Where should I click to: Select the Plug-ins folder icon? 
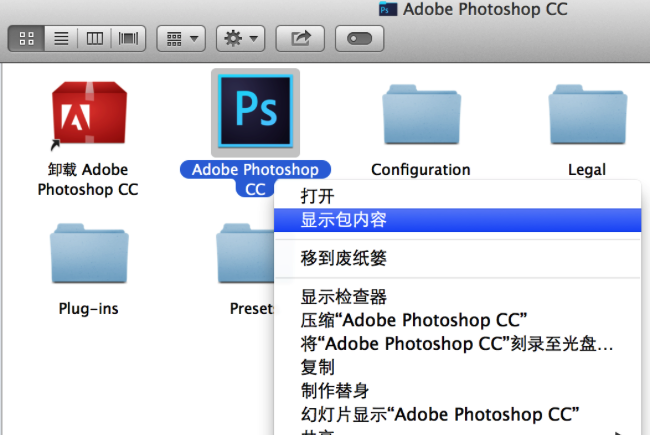(89, 253)
